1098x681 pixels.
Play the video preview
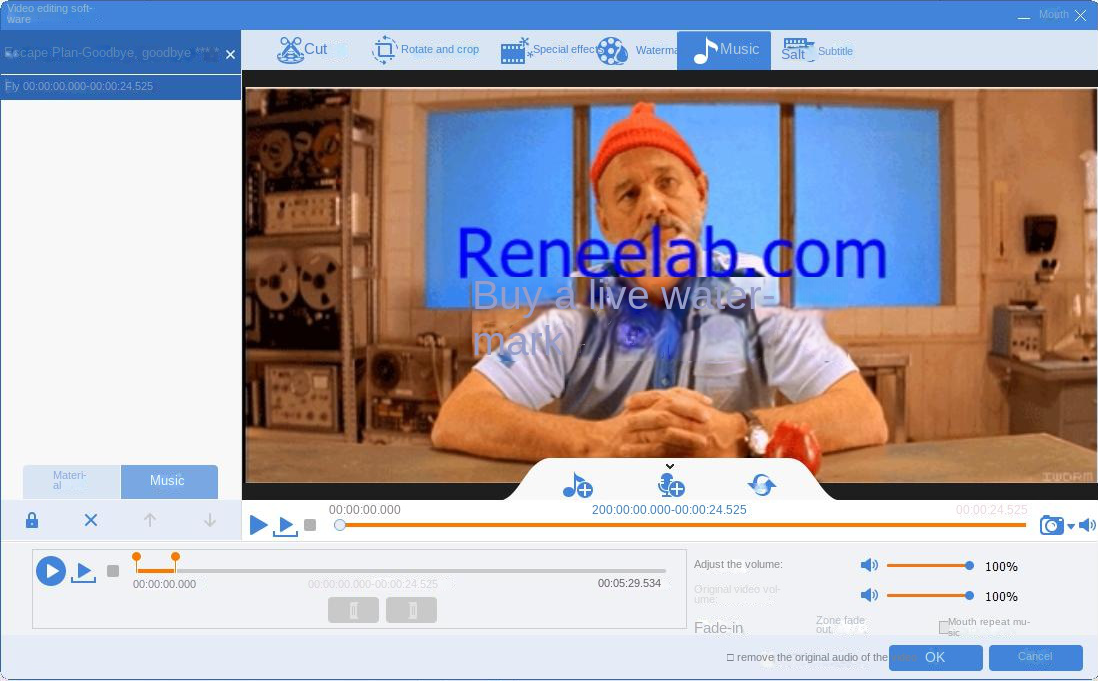[x=258, y=525]
